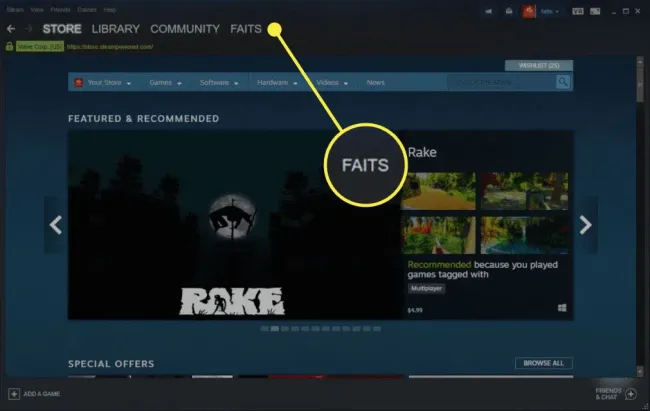Open the Help menu

click(109, 10)
